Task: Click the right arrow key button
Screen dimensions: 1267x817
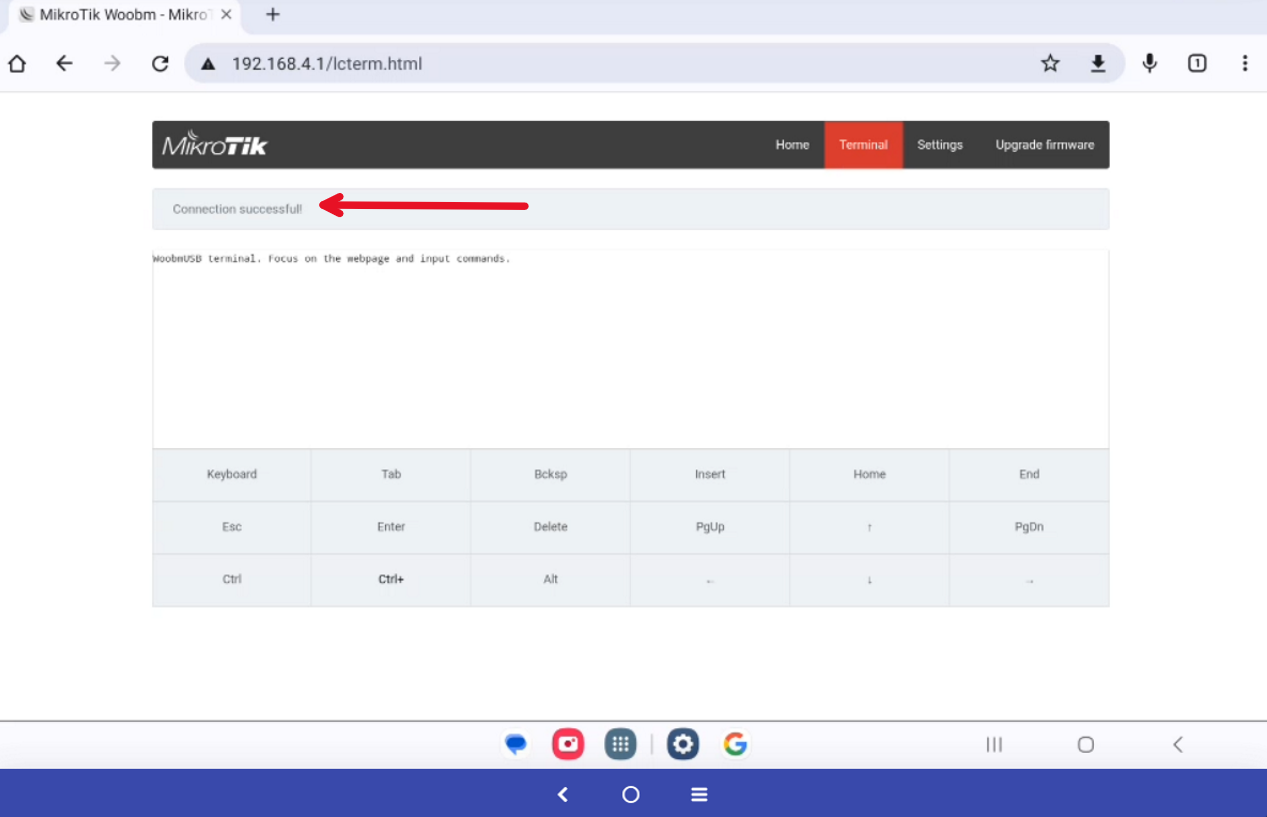Action: [1029, 580]
